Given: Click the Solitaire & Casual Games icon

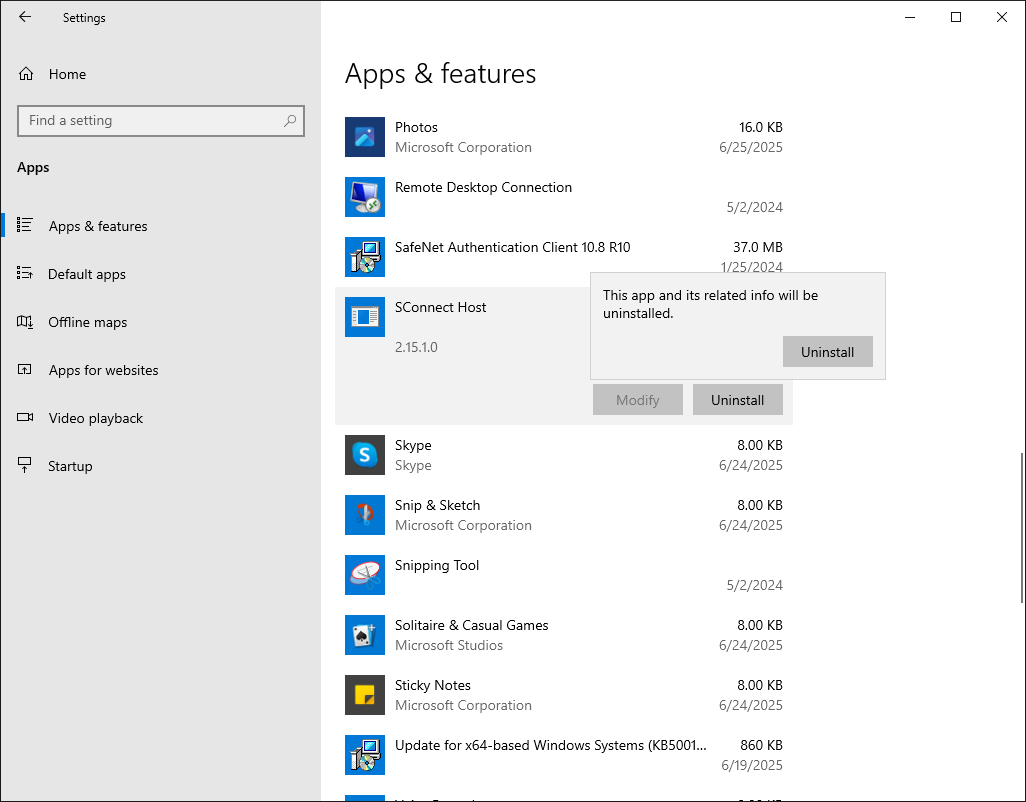Looking at the screenshot, I should point(364,635).
